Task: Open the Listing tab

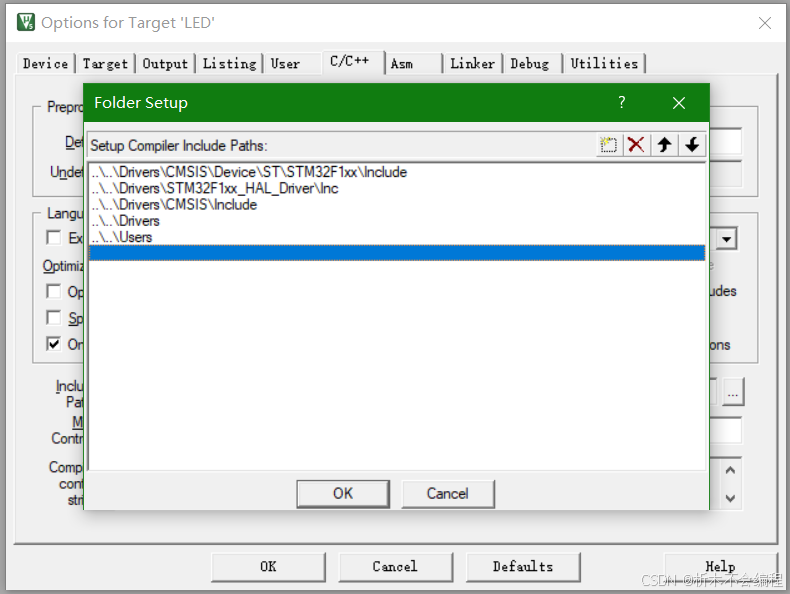Action: click(x=229, y=63)
